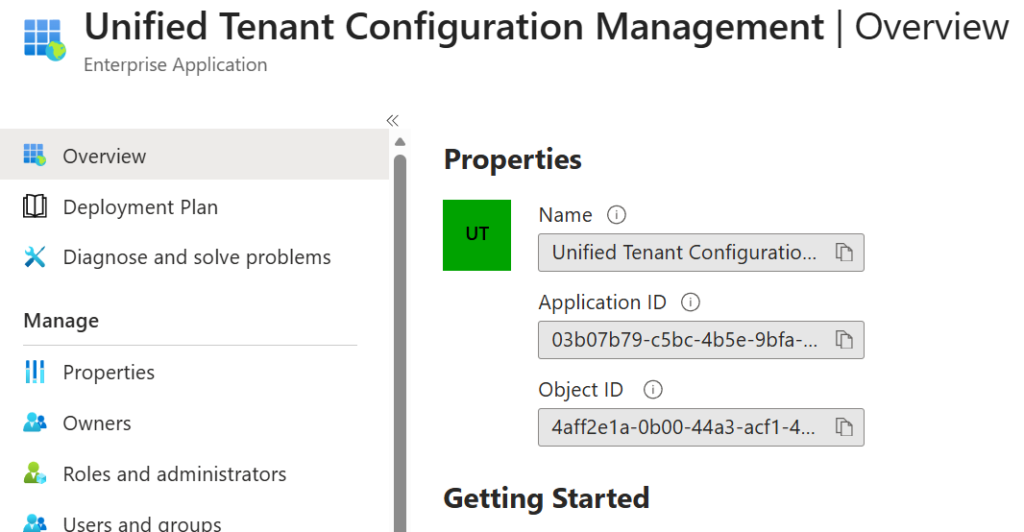Open the Deployment Plan page
Screen dimensions: 1024x532
pos(140,207)
